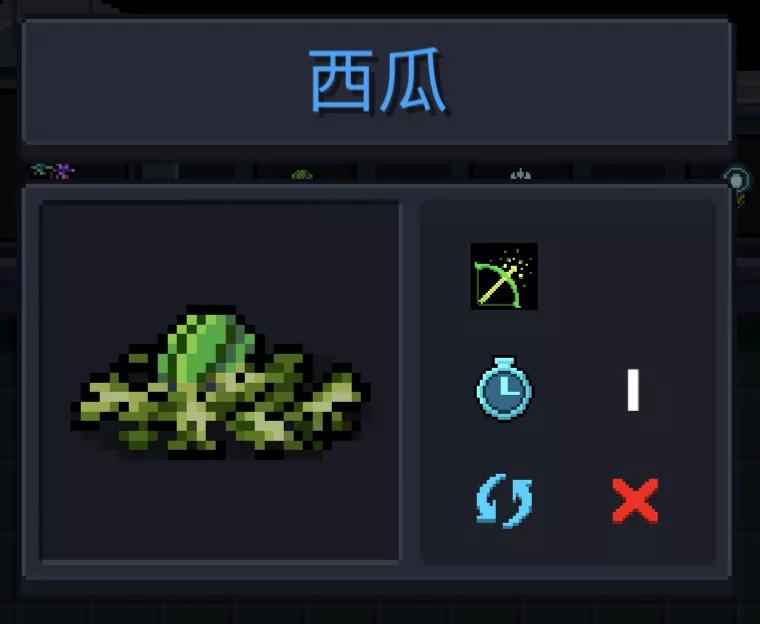This screenshot has height=624, width=760.
Task: Click the 西瓜 title text
Action: [378, 80]
